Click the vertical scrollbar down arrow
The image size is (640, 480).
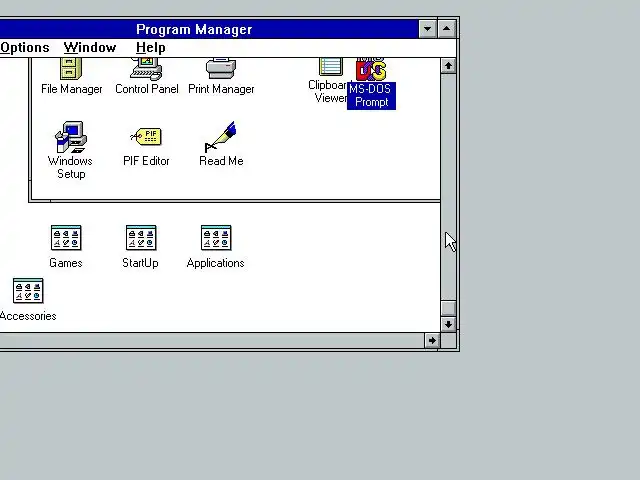point(448,324)
